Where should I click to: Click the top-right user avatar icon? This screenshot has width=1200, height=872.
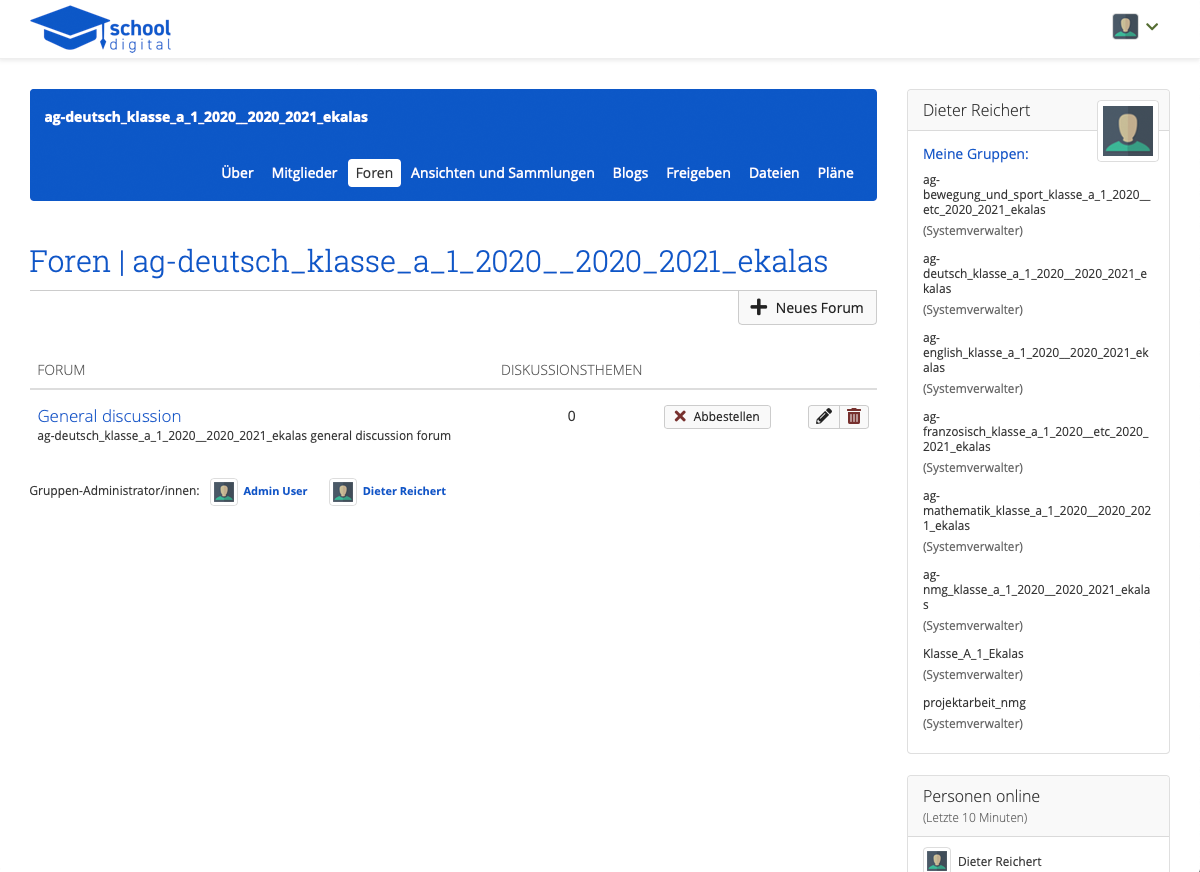pyautogui.click(x=1125, y=27)
